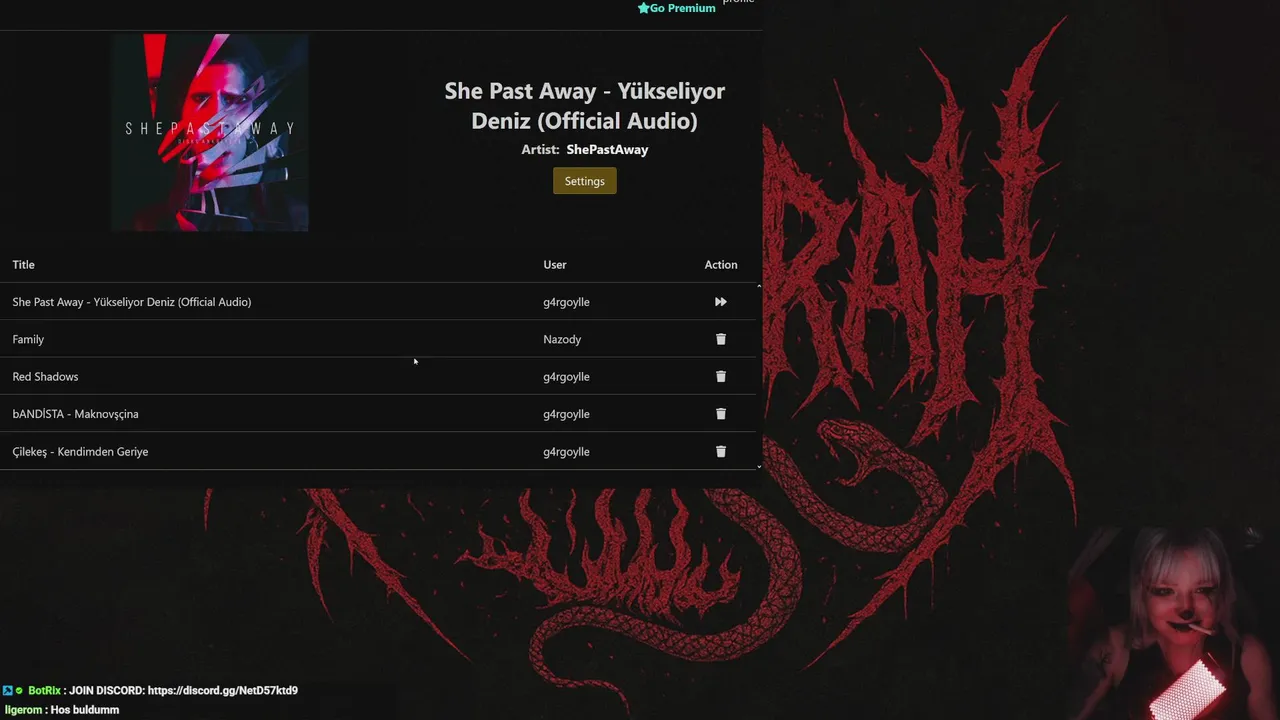This screenshot has width=1280, height=720.
Task: Click the Action column header
Action: [721, 265]
